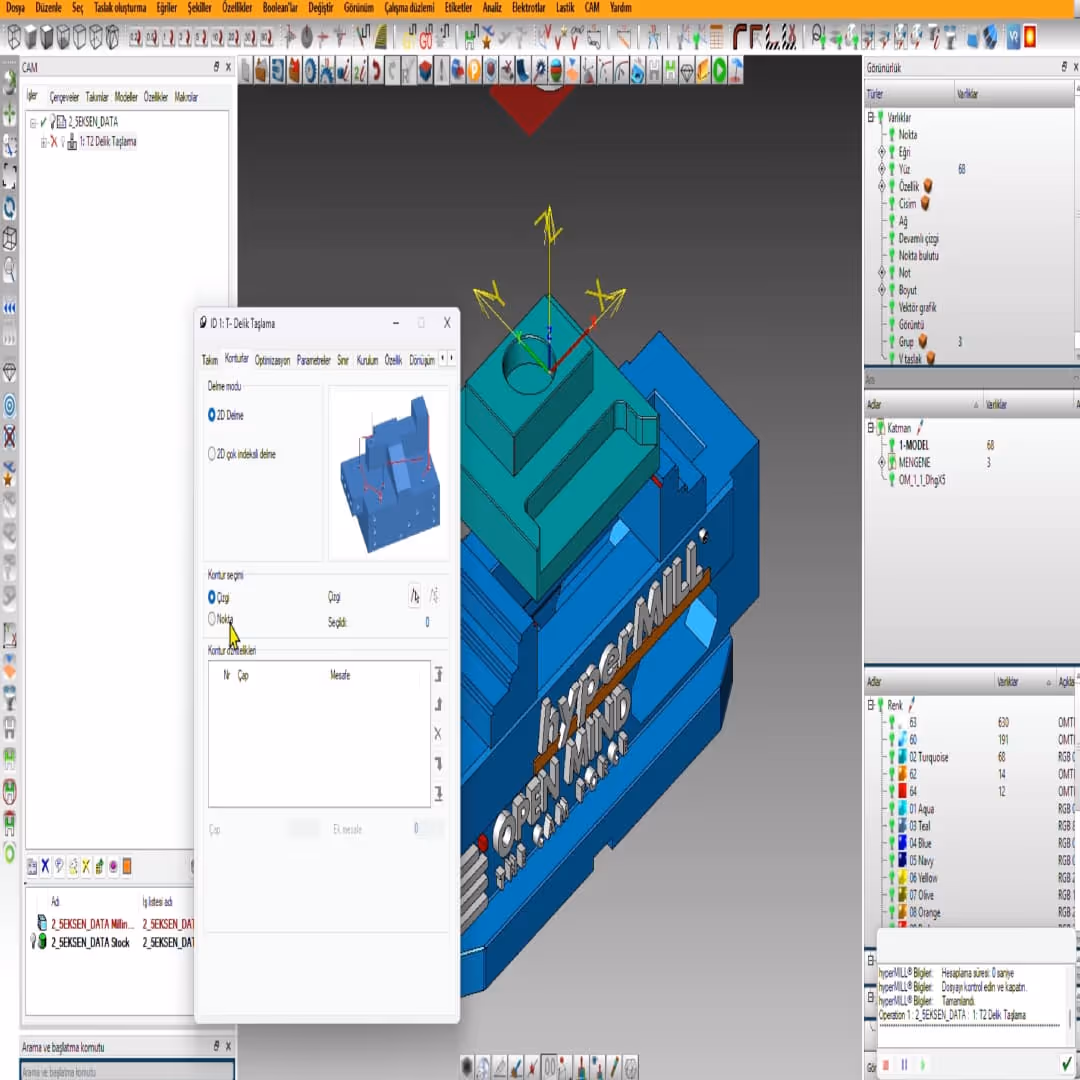
Task: Open the Makrolar tab in CAM panel
Action: [186, 97]
